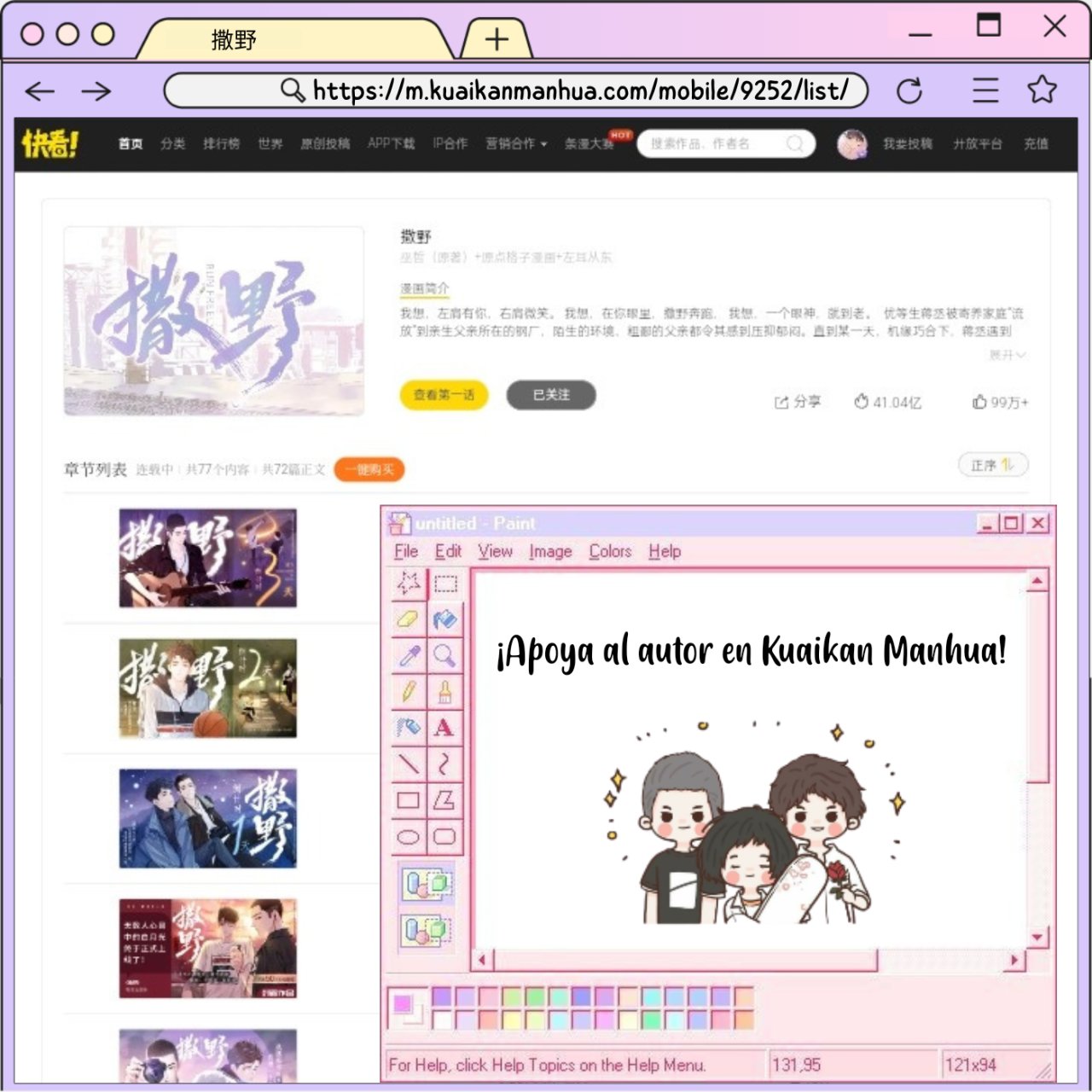
Task: Toggle the 已关注 follow button
Action: tap(551, 395)
